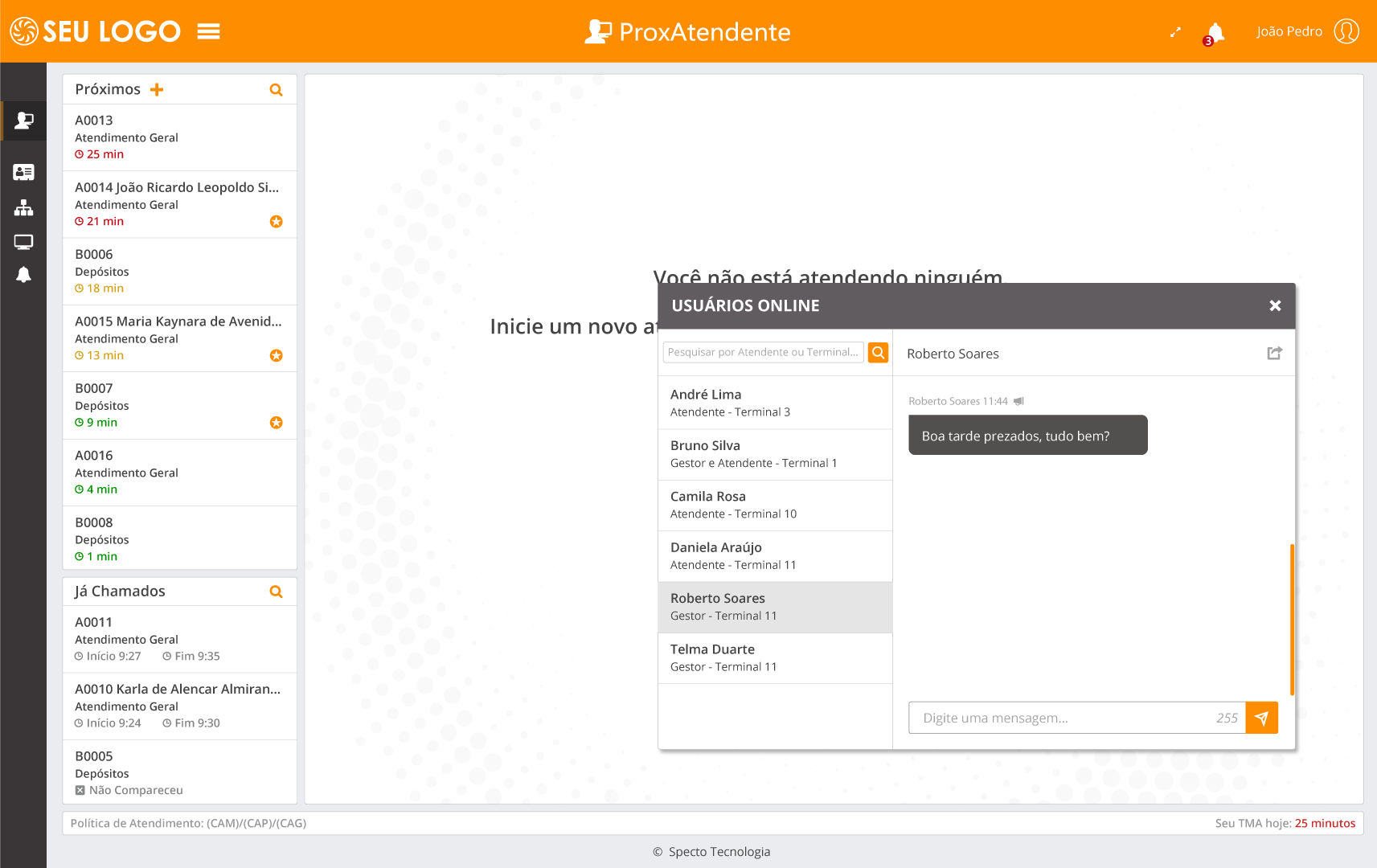
Task: Select user Telma Duarte
Action: pos(775,658)
